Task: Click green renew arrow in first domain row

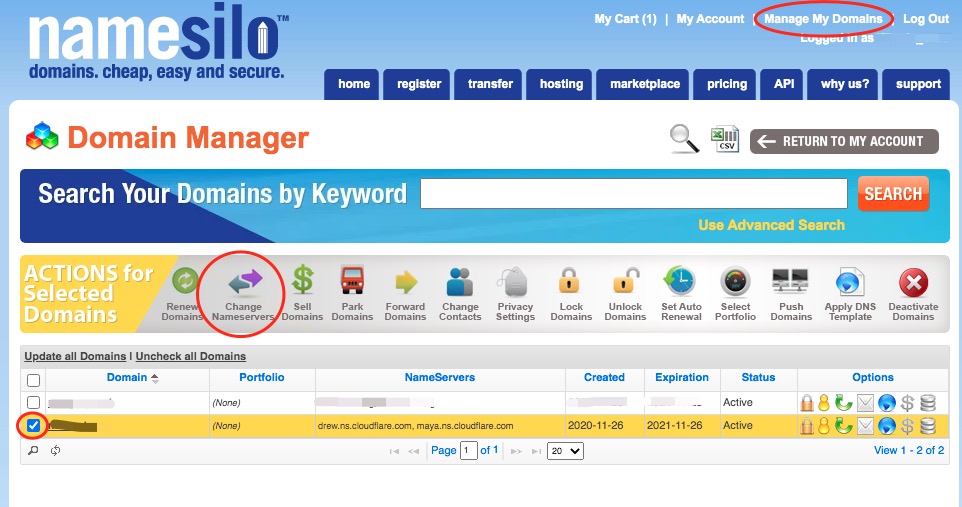Action: (844, 403)
